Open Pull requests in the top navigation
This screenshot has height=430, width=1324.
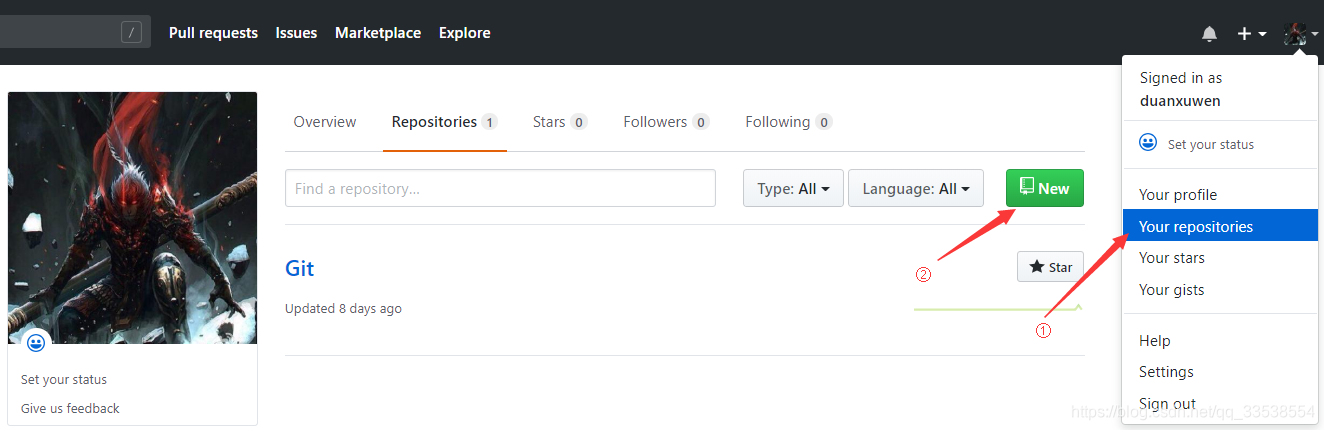[x=213, y=33]
